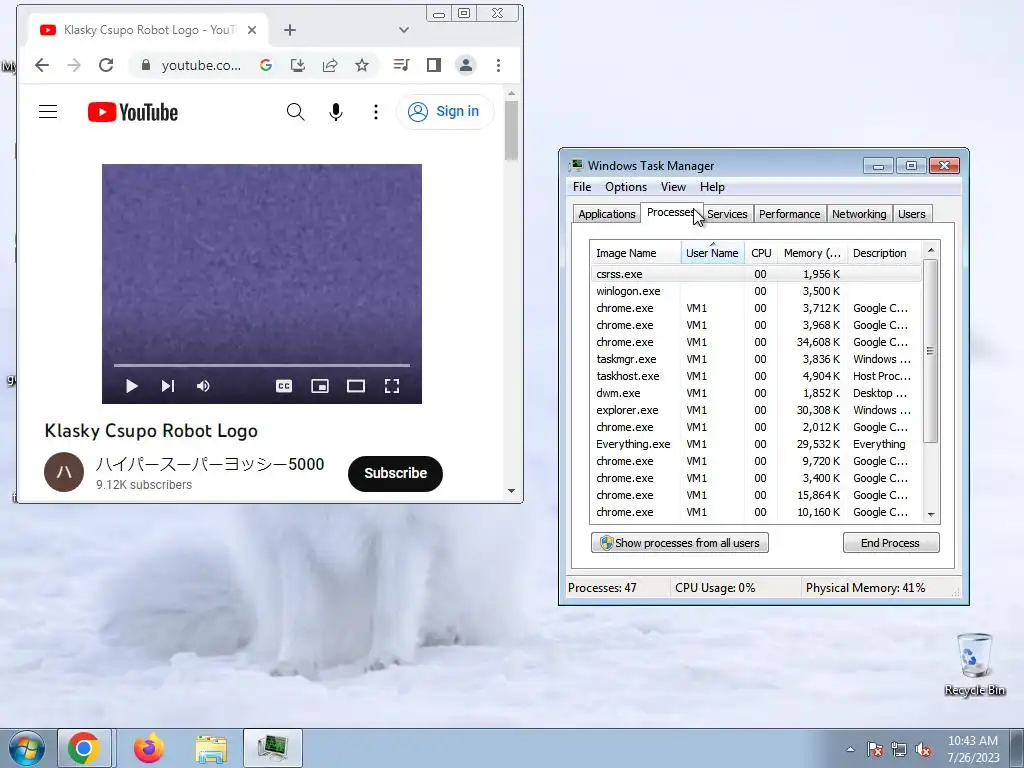This screenshot has height=768, width=1024.
Task: Click the video progress bar
Action: click(x=262, y=365)
